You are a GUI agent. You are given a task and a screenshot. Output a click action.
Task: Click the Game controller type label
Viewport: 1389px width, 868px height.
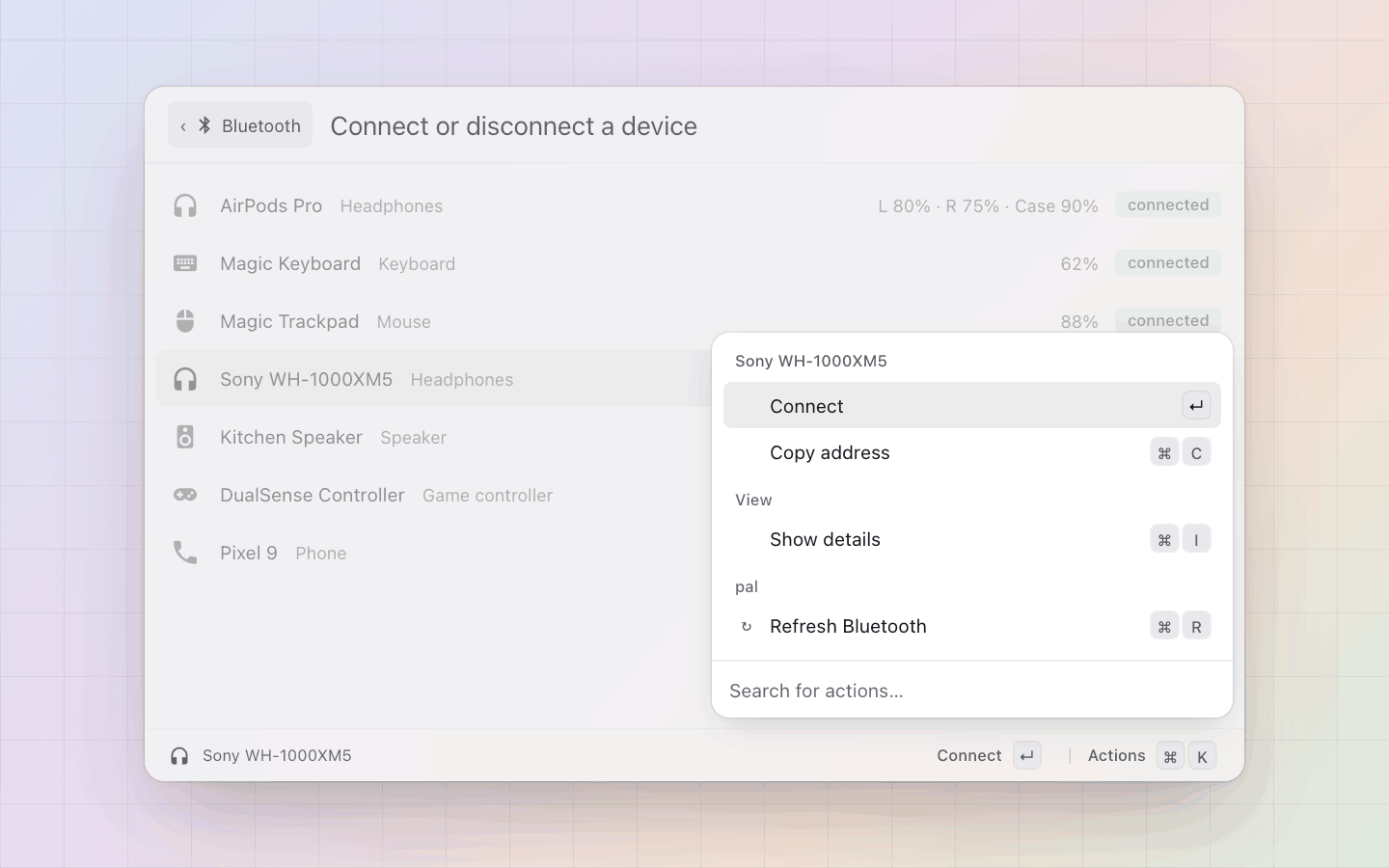pos(487,496)
